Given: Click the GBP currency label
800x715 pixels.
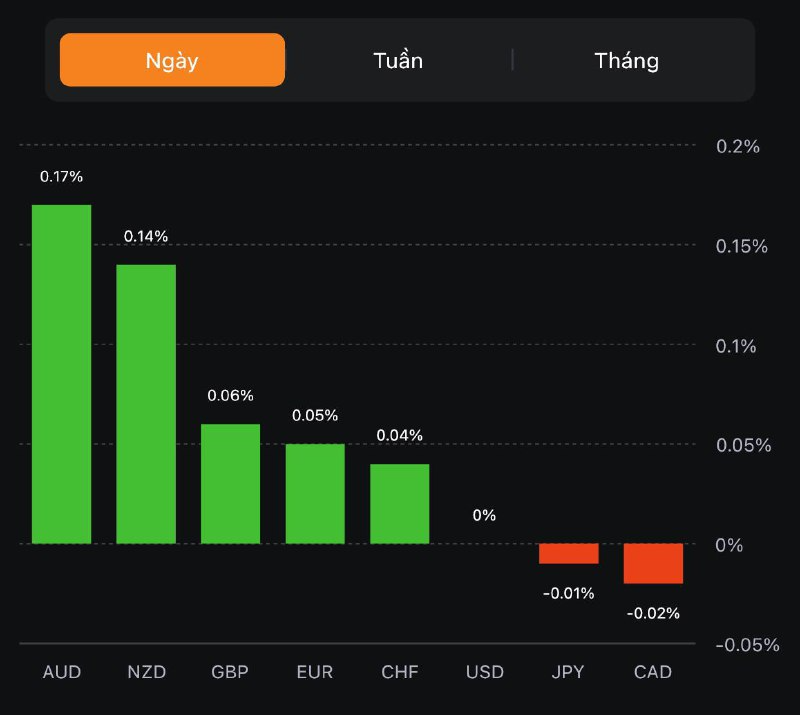Looking at the screenshot, I should (231, 672).
